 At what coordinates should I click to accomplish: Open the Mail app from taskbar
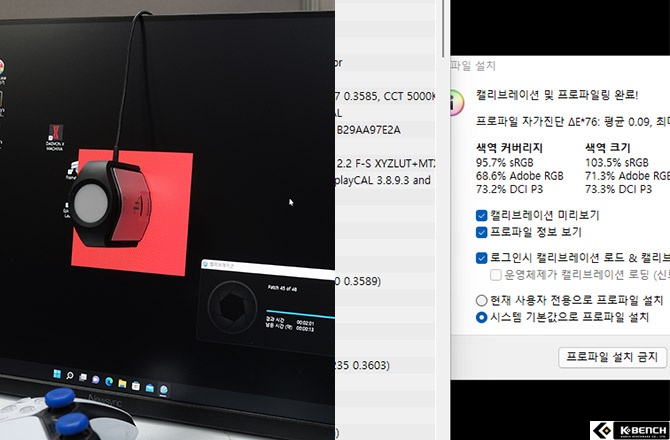149,388
